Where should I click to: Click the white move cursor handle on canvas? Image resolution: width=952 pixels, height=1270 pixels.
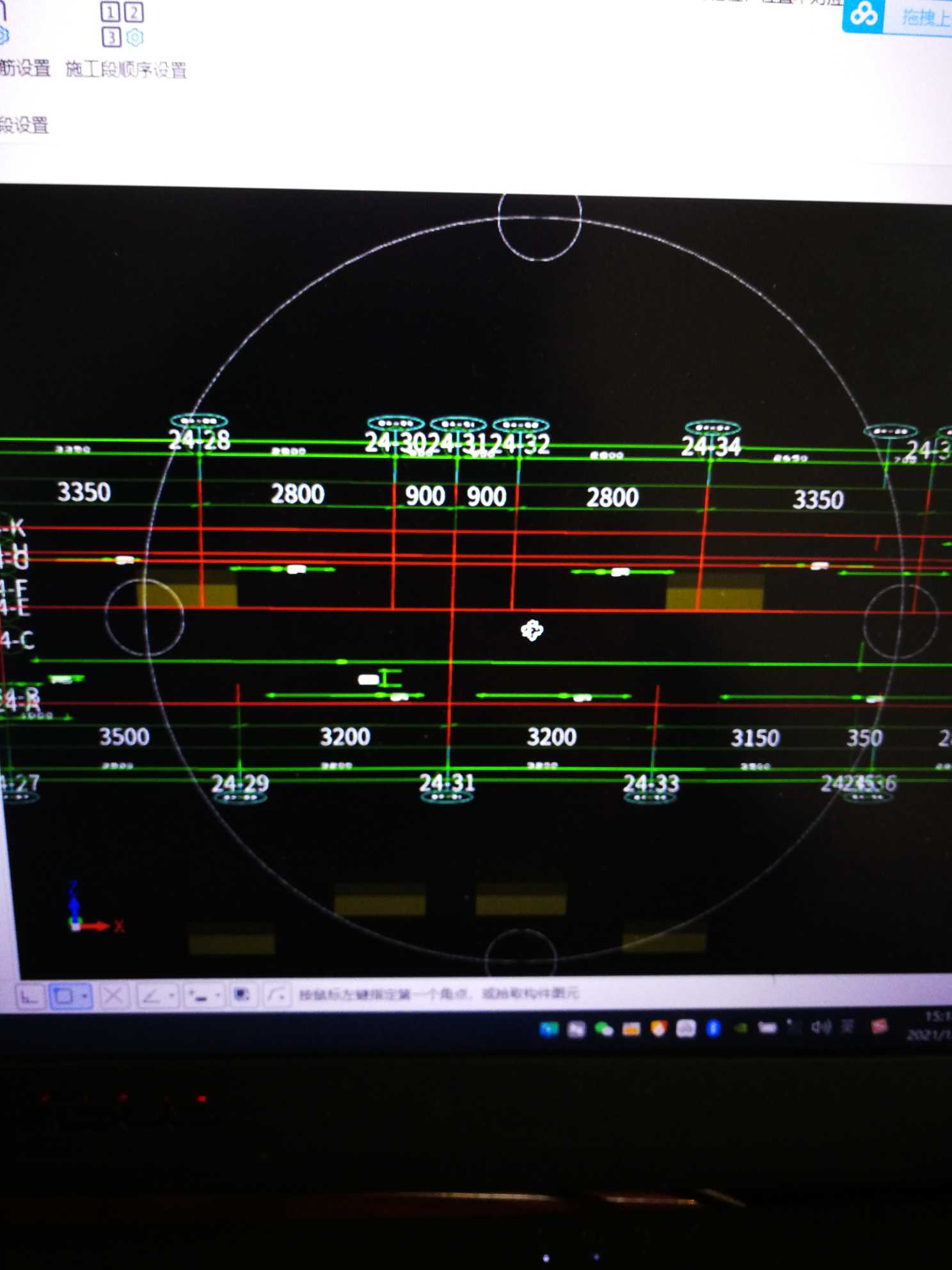click(532, 631)
